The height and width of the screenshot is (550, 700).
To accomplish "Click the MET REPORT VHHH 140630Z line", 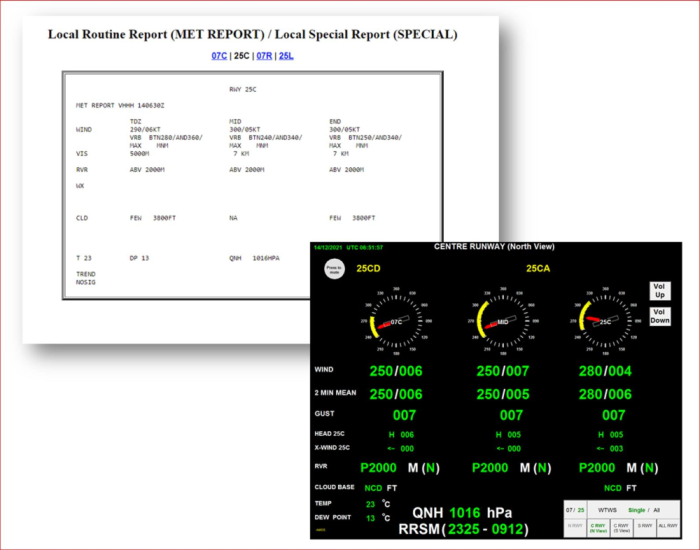I will pyautogui.click(x=120, y=106).
